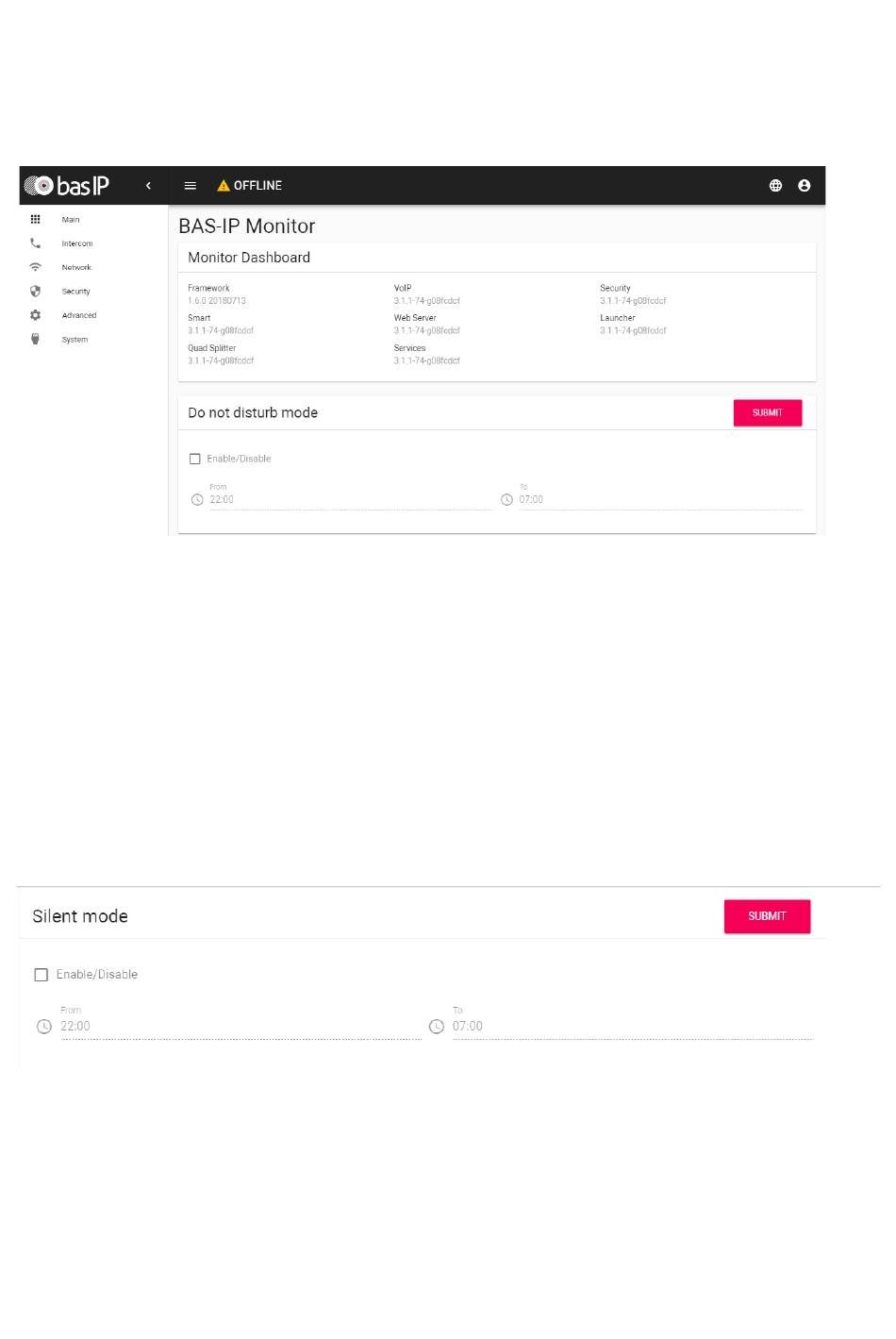The height and width of the screenshot is (1339, 896).
Task: Open Do not disturb From time picker
Action: point(349,500)
